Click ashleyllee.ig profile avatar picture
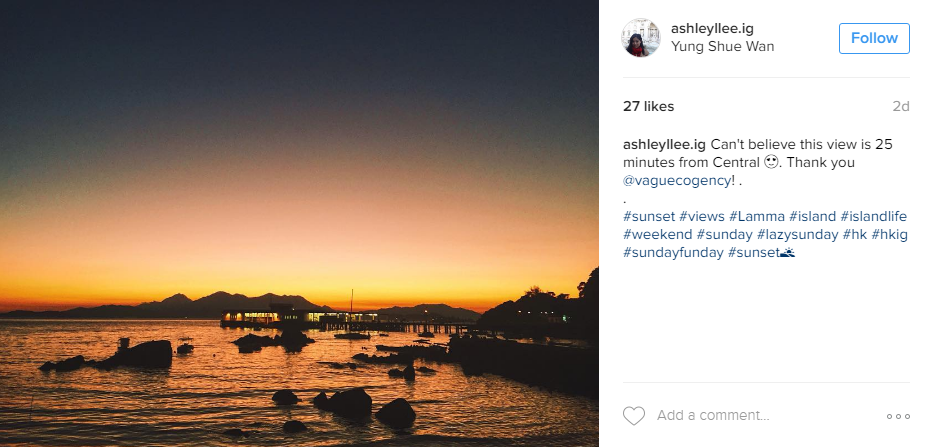Screen dimensions: 933x447 640,38
